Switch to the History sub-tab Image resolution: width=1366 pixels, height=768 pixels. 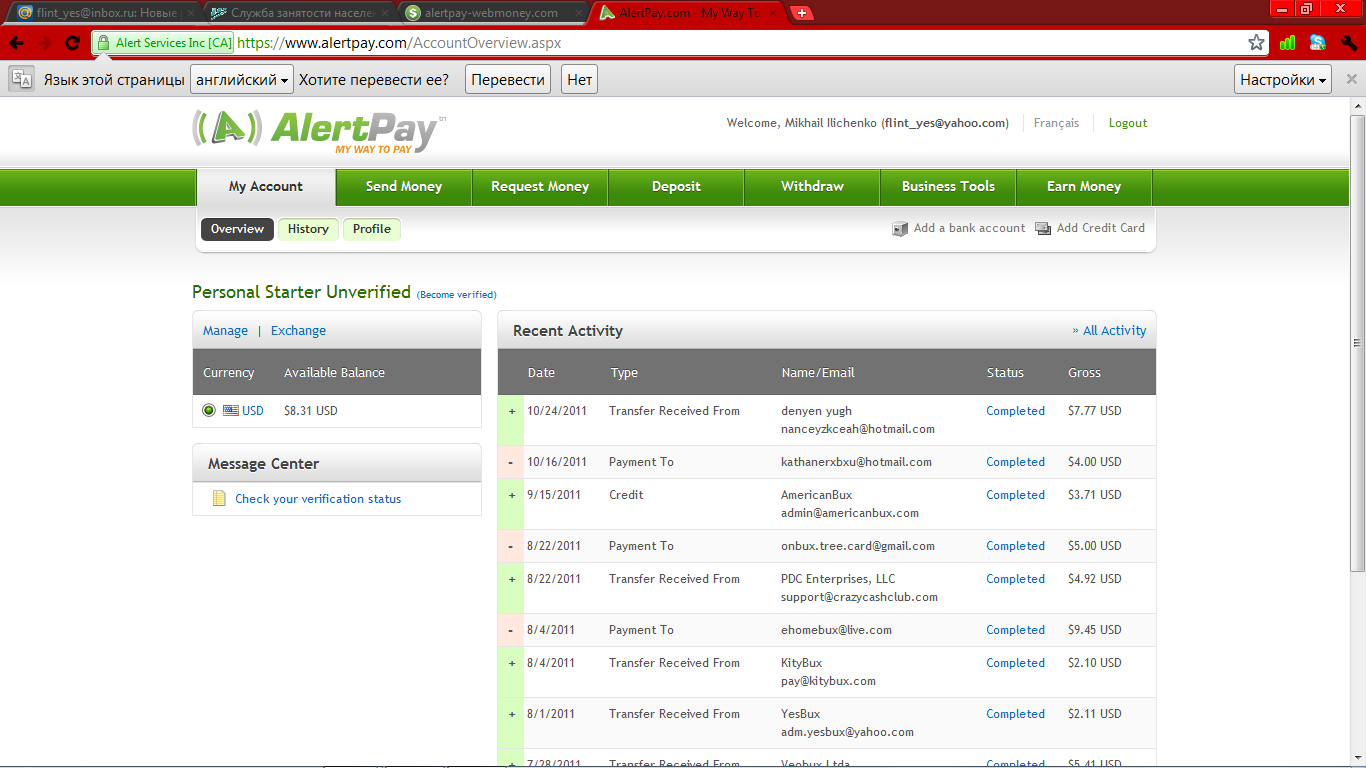[x=308, y=229]
